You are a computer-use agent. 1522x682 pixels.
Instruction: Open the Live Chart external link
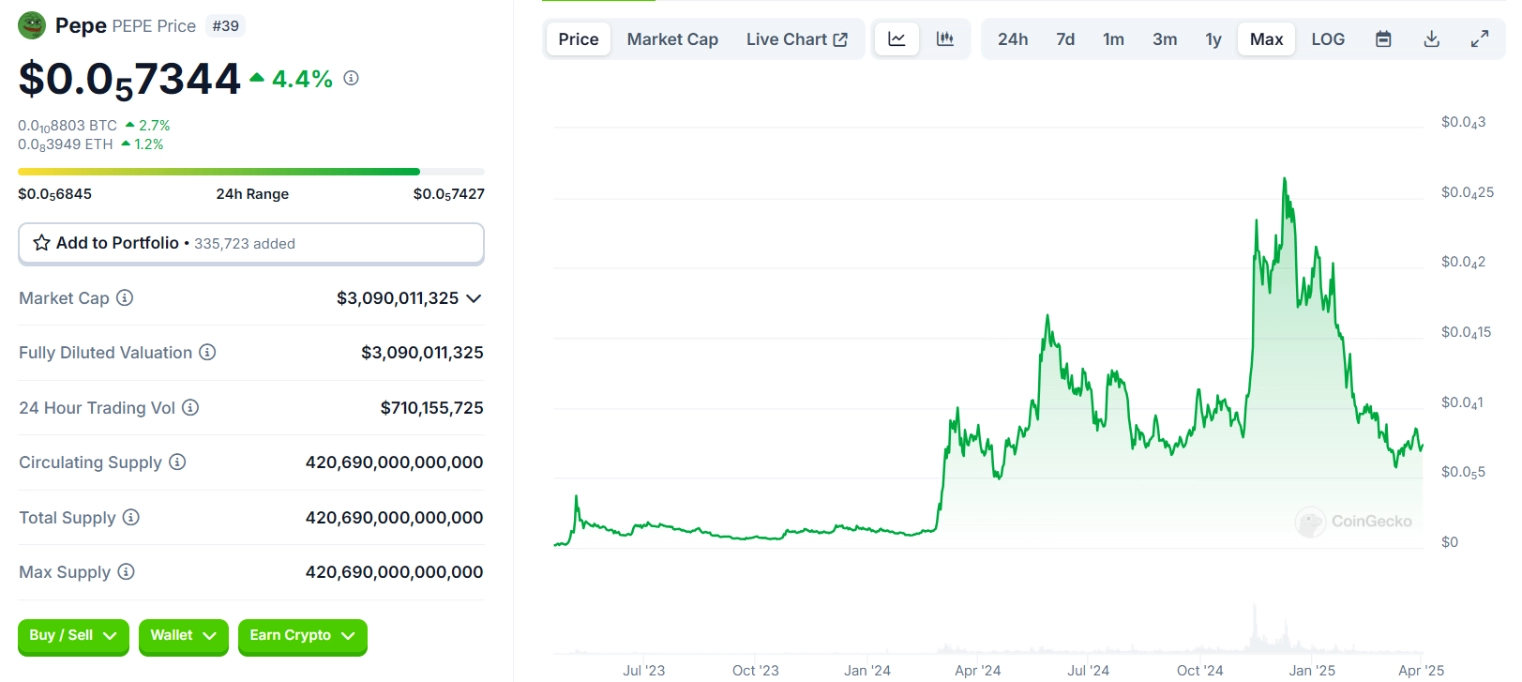point(797,39)
